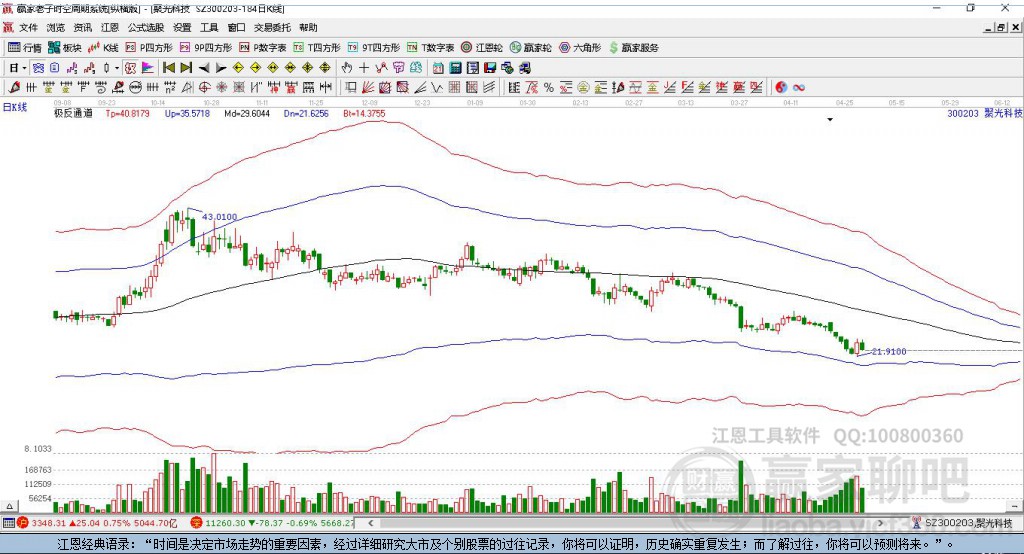The image size is (1024, 554).
Task: Launch the 江恩轮 Gann wheel
Action: click(x=482, y=48)
